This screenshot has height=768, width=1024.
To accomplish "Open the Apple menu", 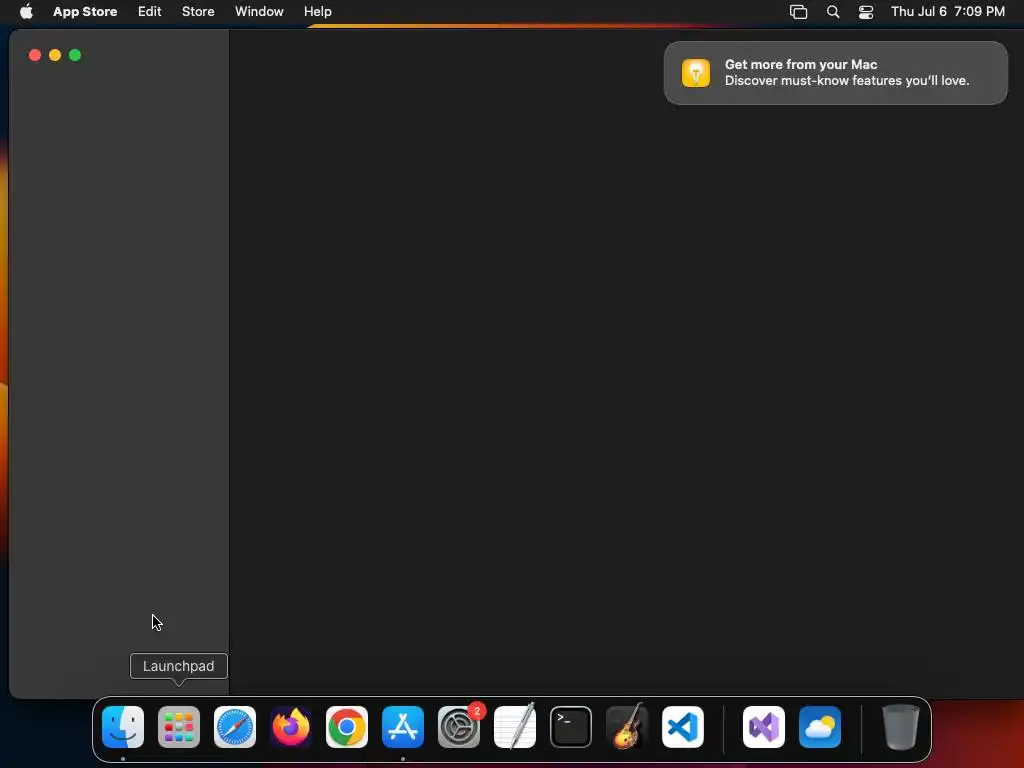I will (x=26, y=11).
